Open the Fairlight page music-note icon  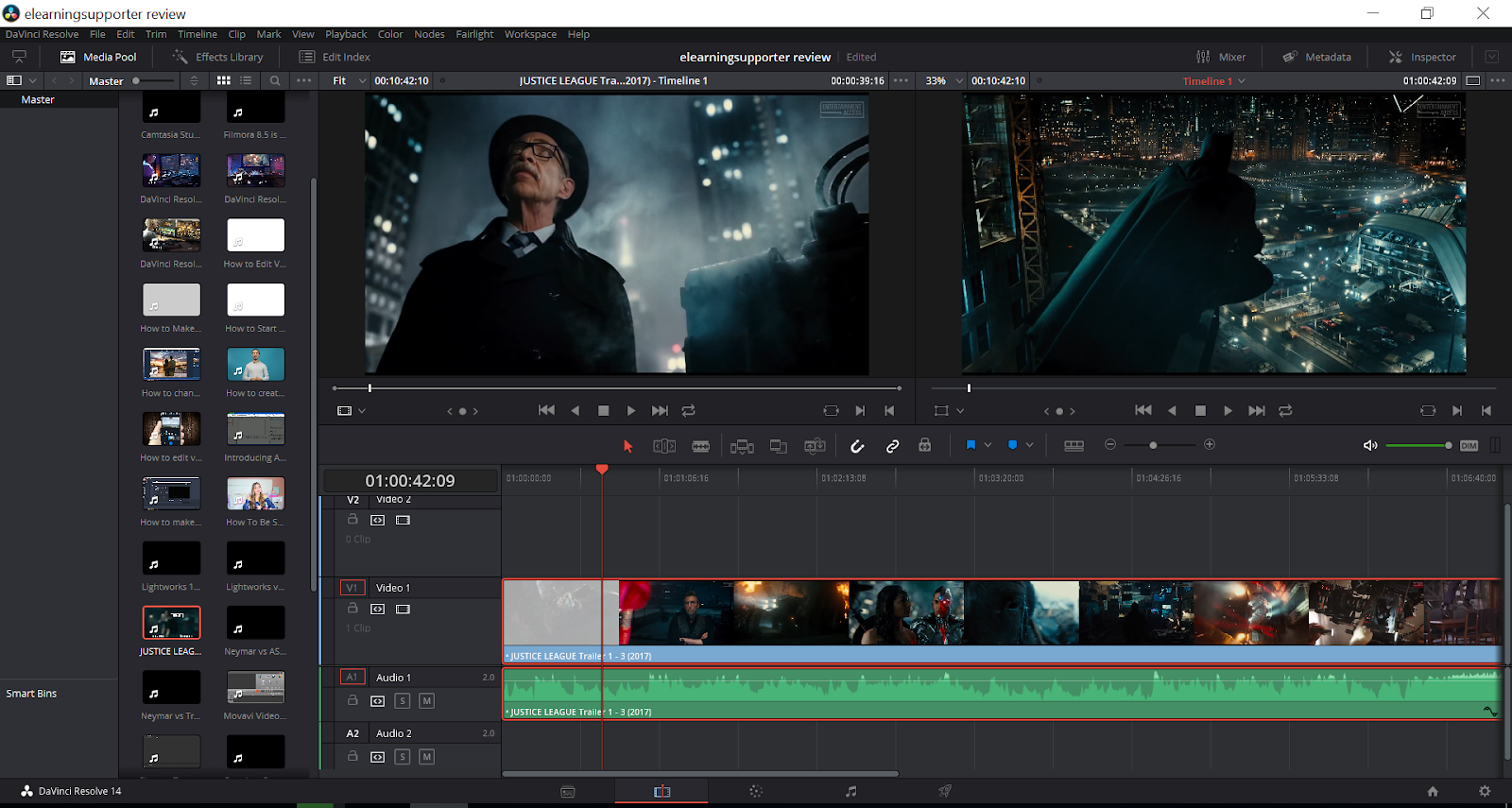(850, 791)
